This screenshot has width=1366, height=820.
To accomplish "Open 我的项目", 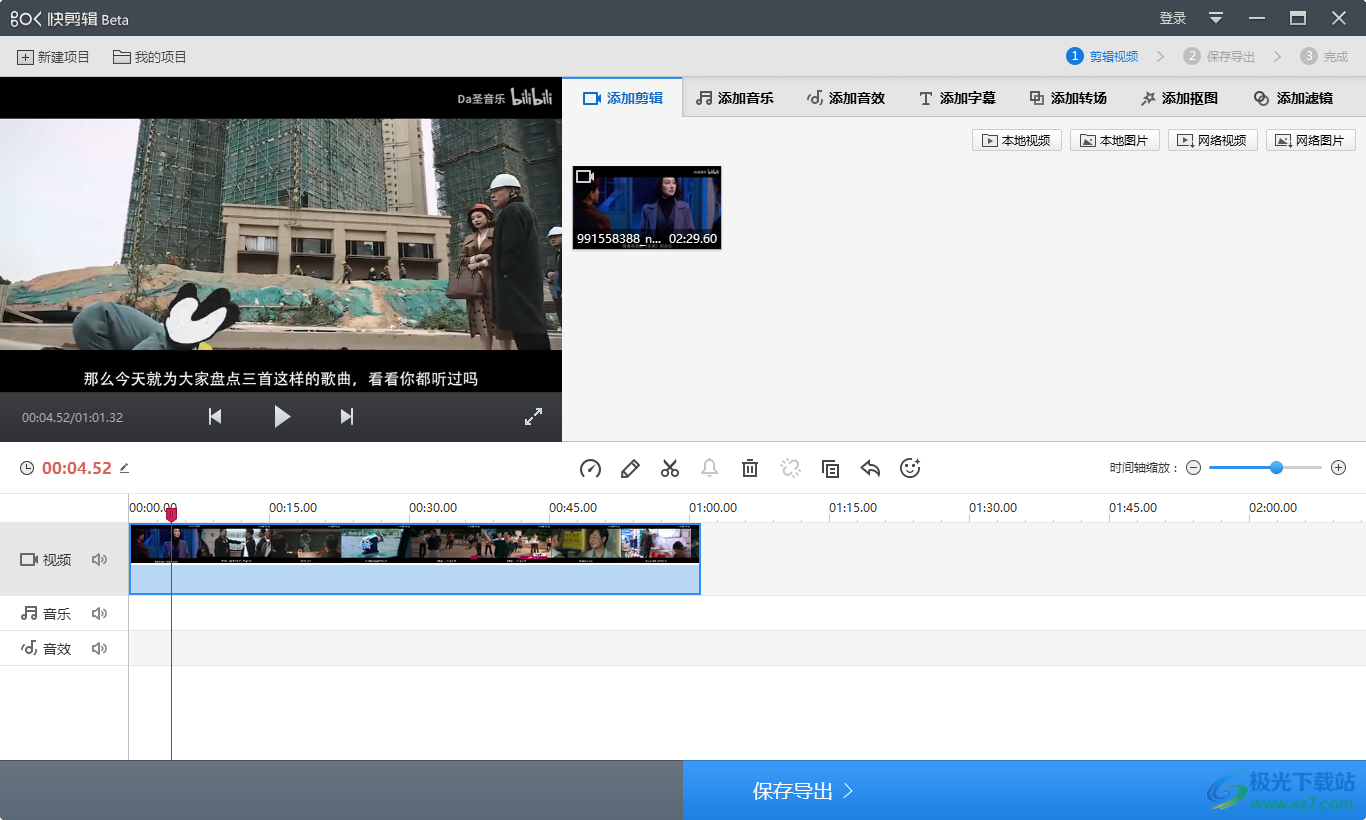I will (150, 57).
